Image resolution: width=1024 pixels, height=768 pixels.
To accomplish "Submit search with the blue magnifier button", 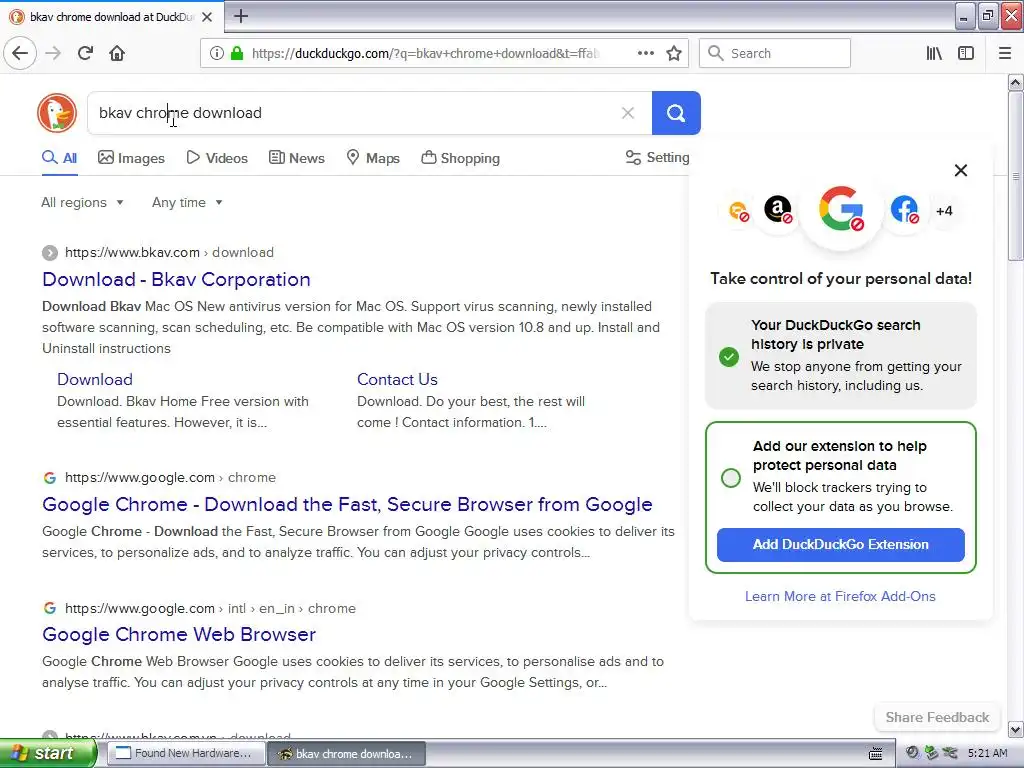I will [676, 113].
